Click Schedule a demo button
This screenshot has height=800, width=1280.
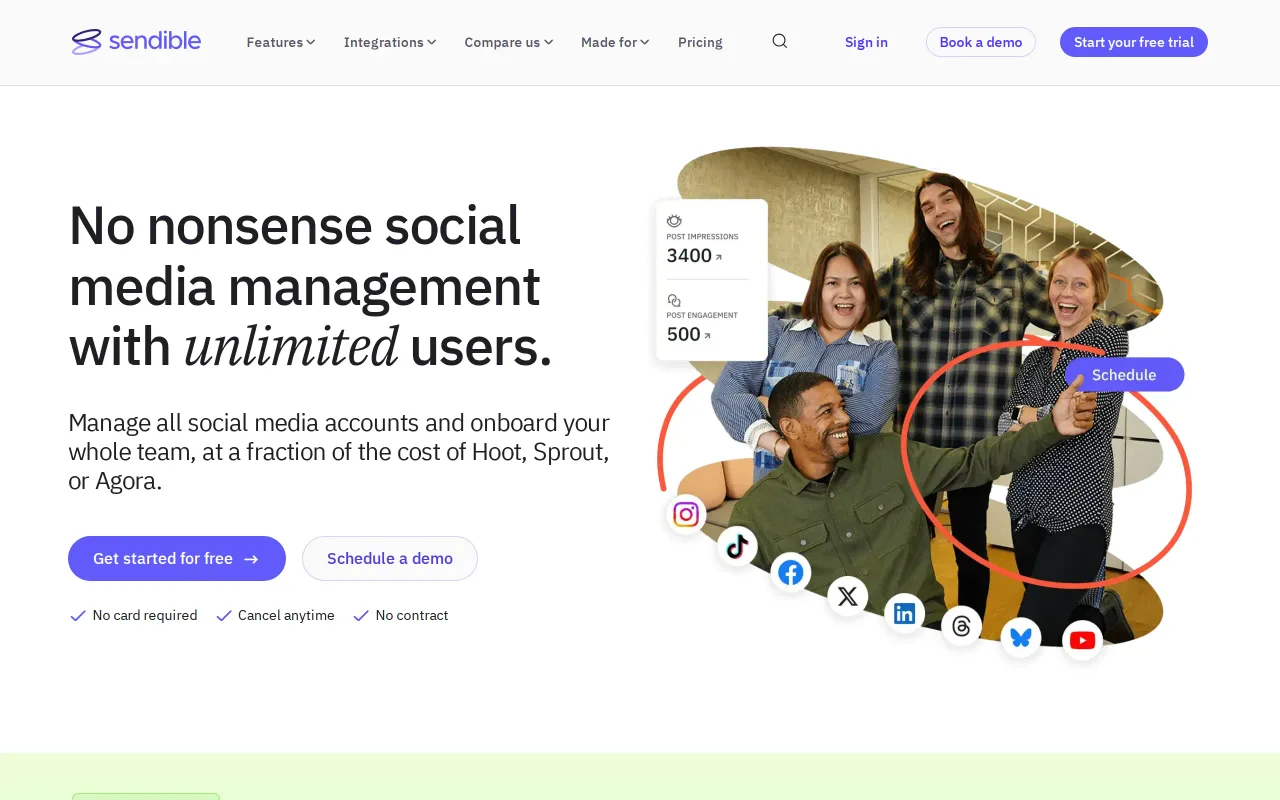(x=390, y=558)
